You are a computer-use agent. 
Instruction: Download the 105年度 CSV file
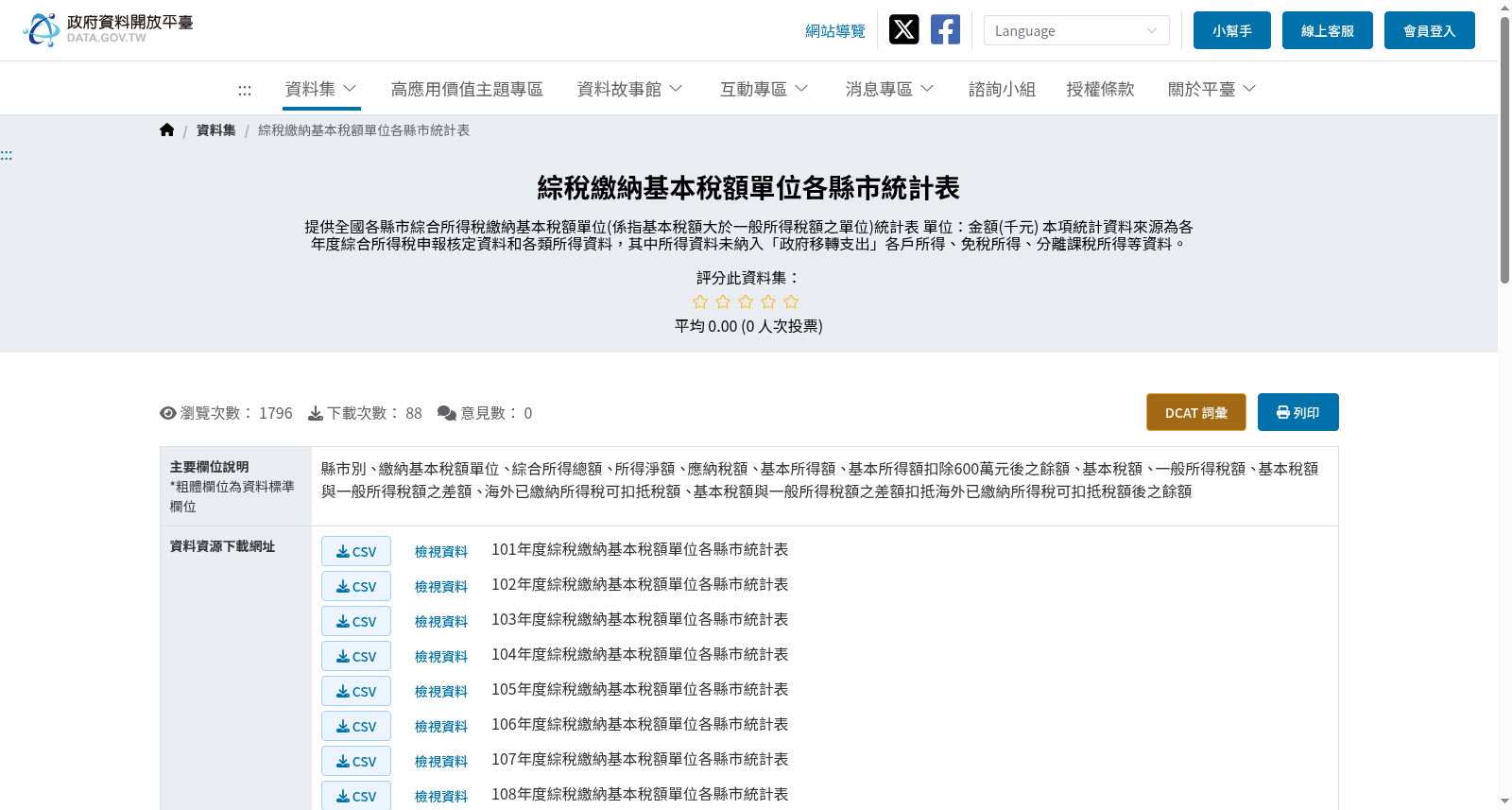356,691
